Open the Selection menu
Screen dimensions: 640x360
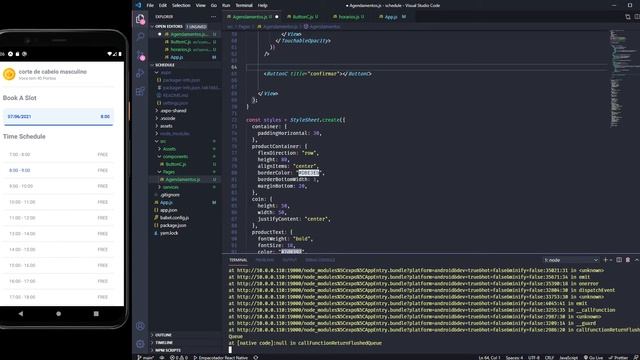click(181, 5)
